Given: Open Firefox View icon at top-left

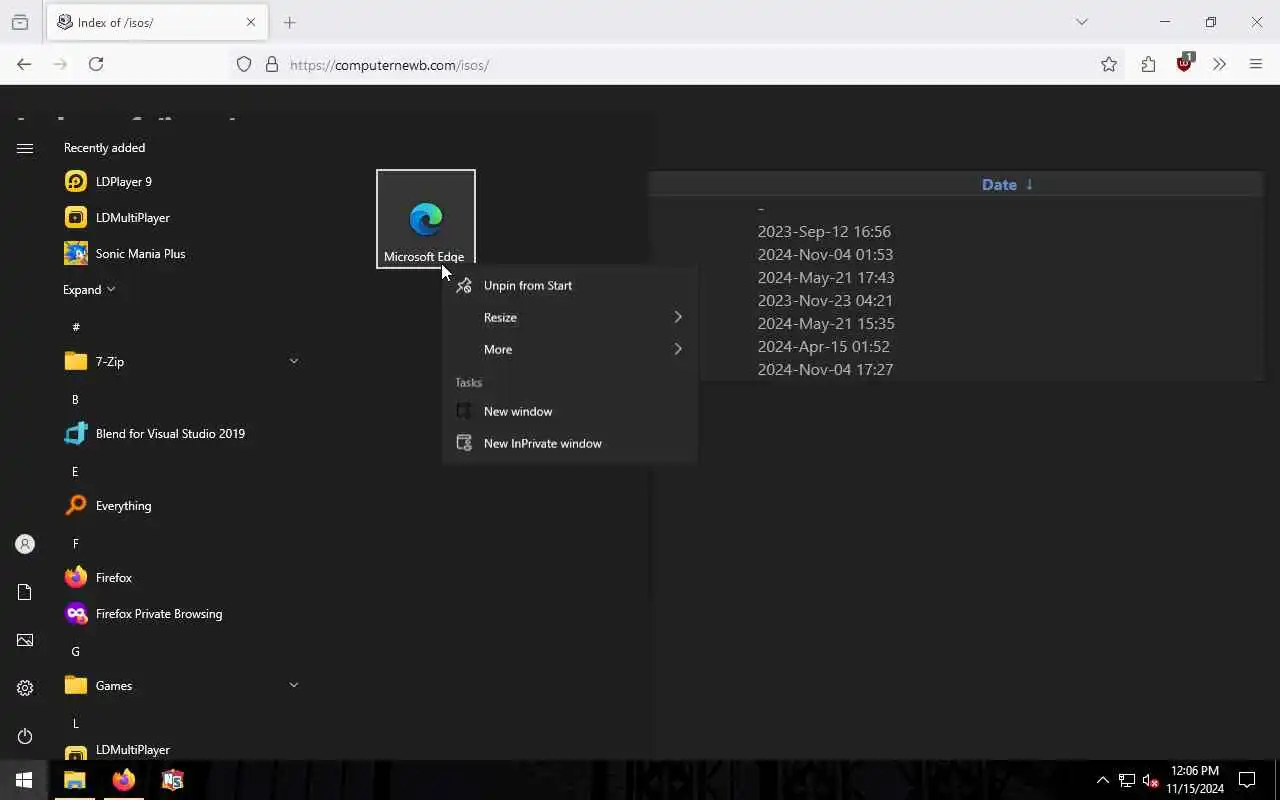Looking at the screenshot, I should click(19, 22).
